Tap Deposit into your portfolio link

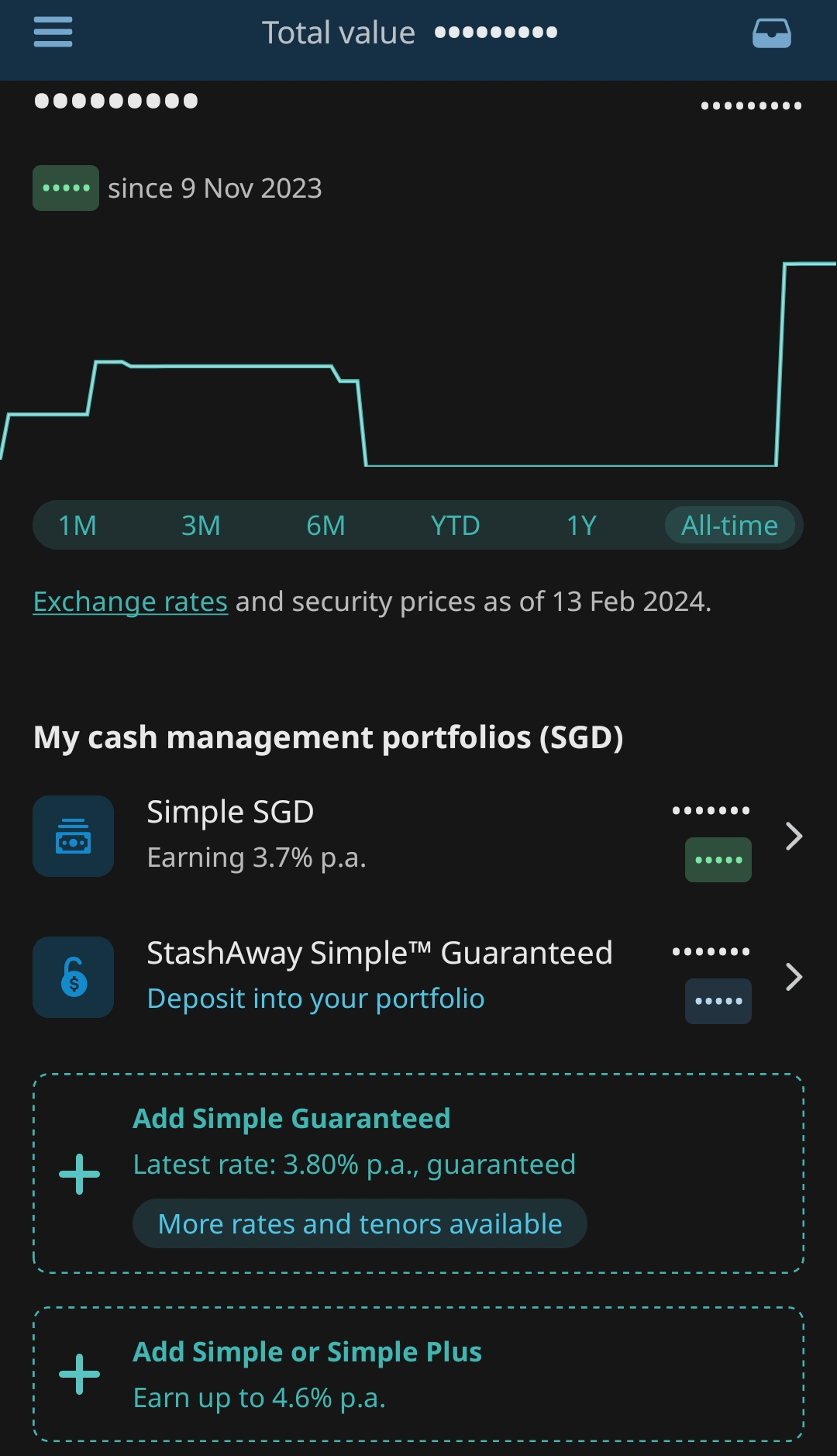pos(315,999)
